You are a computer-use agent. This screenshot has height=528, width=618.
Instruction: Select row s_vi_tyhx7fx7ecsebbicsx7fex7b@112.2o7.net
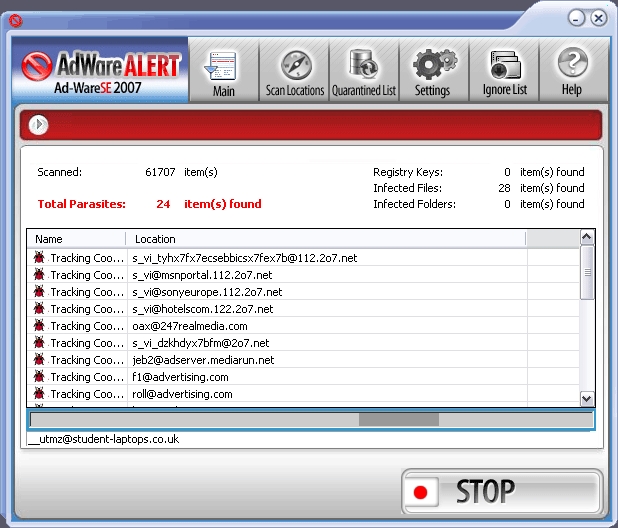[303, 258]
